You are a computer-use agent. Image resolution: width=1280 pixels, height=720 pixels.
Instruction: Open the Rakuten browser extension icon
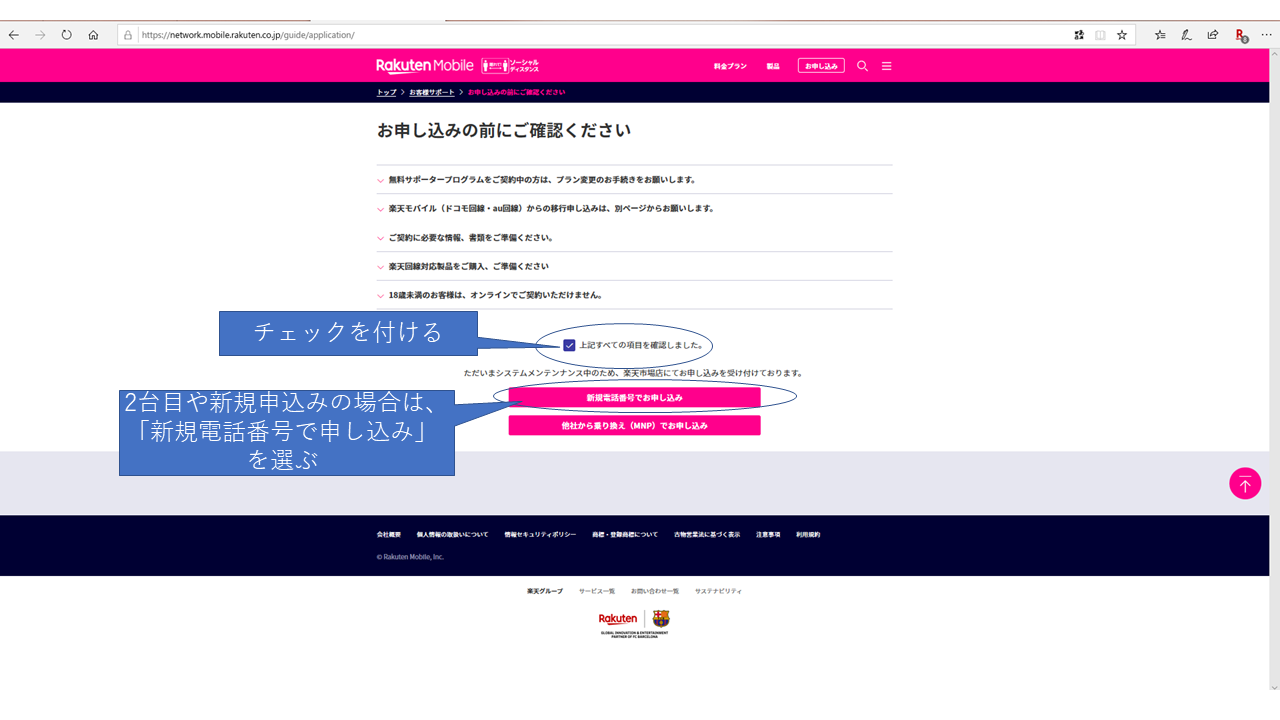tap(1241, 35)
